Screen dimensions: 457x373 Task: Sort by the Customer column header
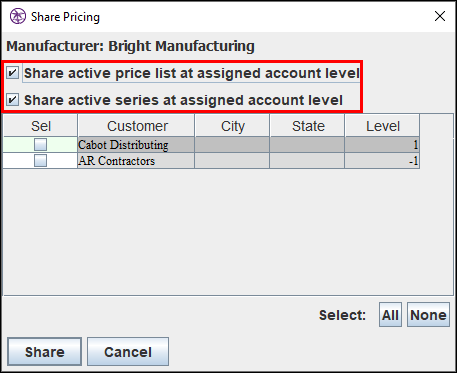point(136,126)
